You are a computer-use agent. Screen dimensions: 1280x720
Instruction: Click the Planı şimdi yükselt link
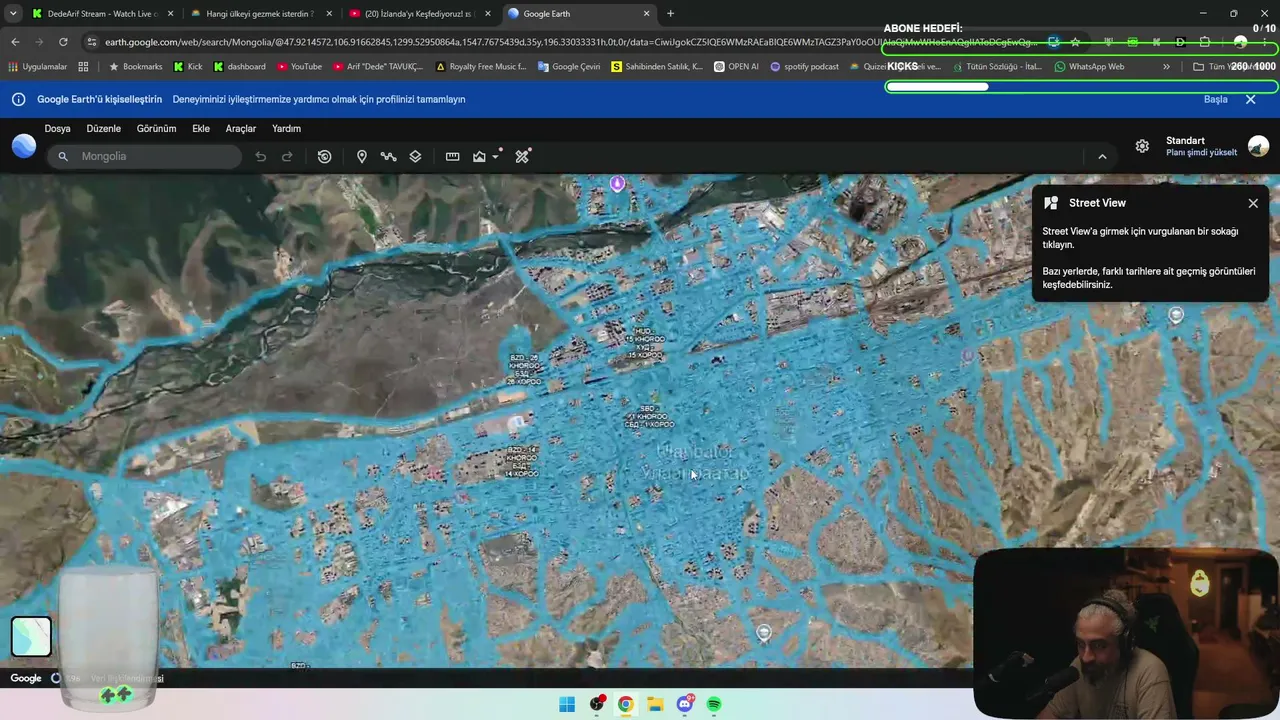tap(1201, 153)
